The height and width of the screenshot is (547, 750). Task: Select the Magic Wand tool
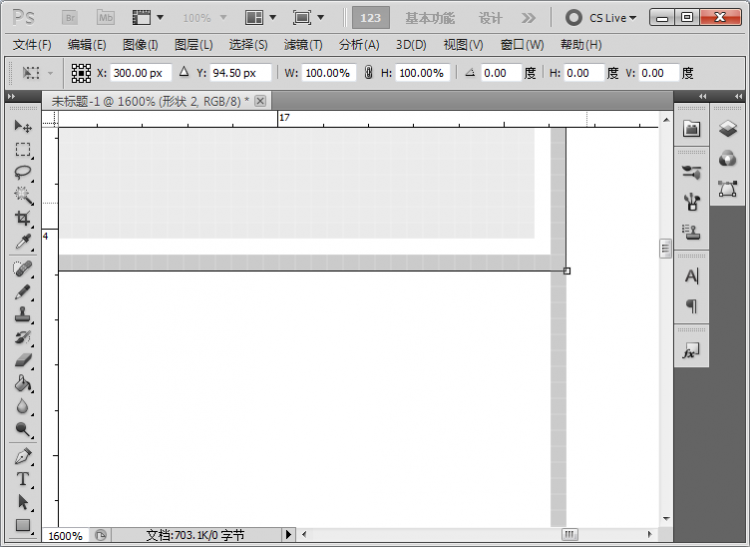click(x=22, y=196)
